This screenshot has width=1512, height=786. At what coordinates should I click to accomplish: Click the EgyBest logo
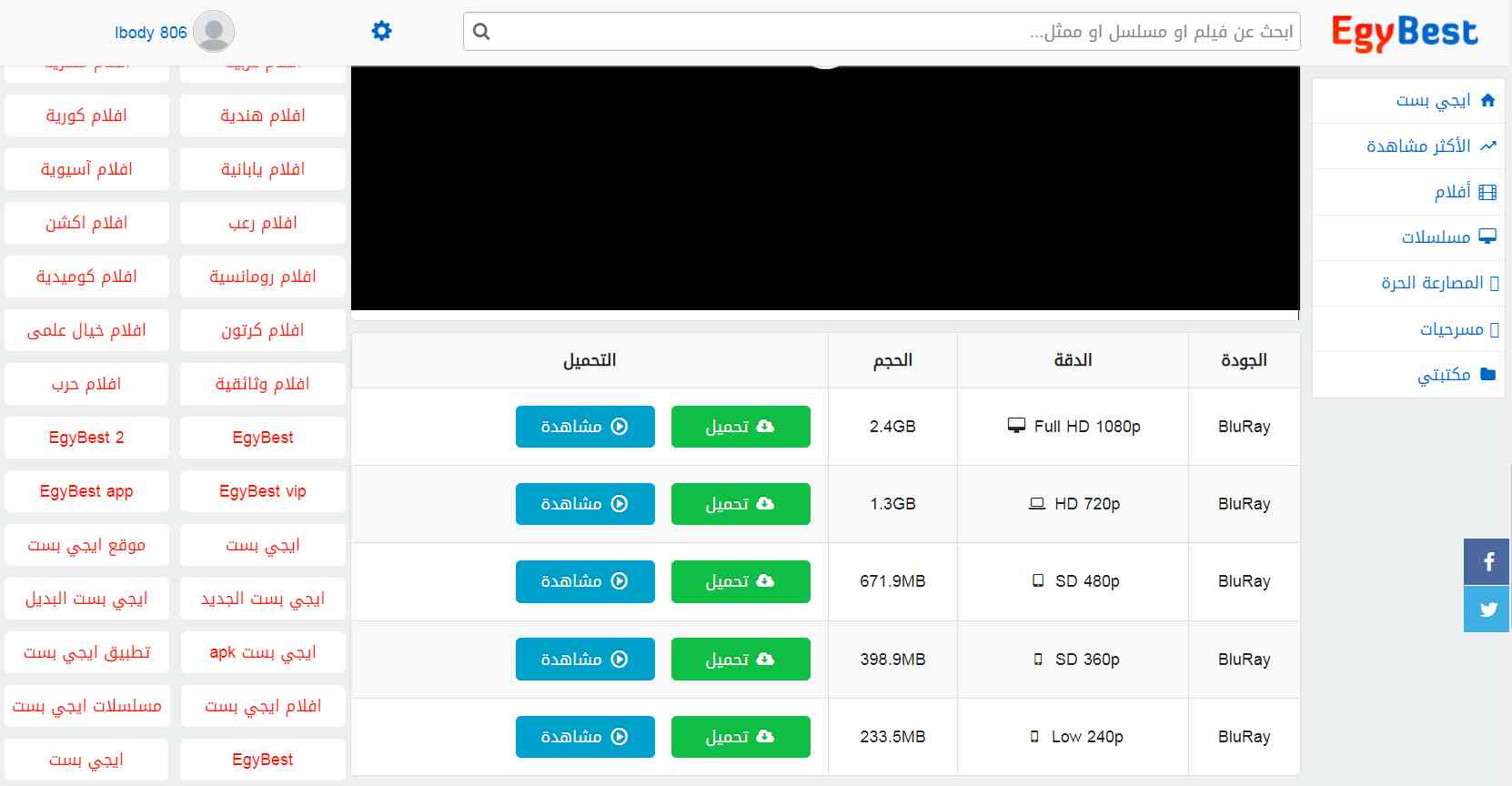coord(1405,33)
